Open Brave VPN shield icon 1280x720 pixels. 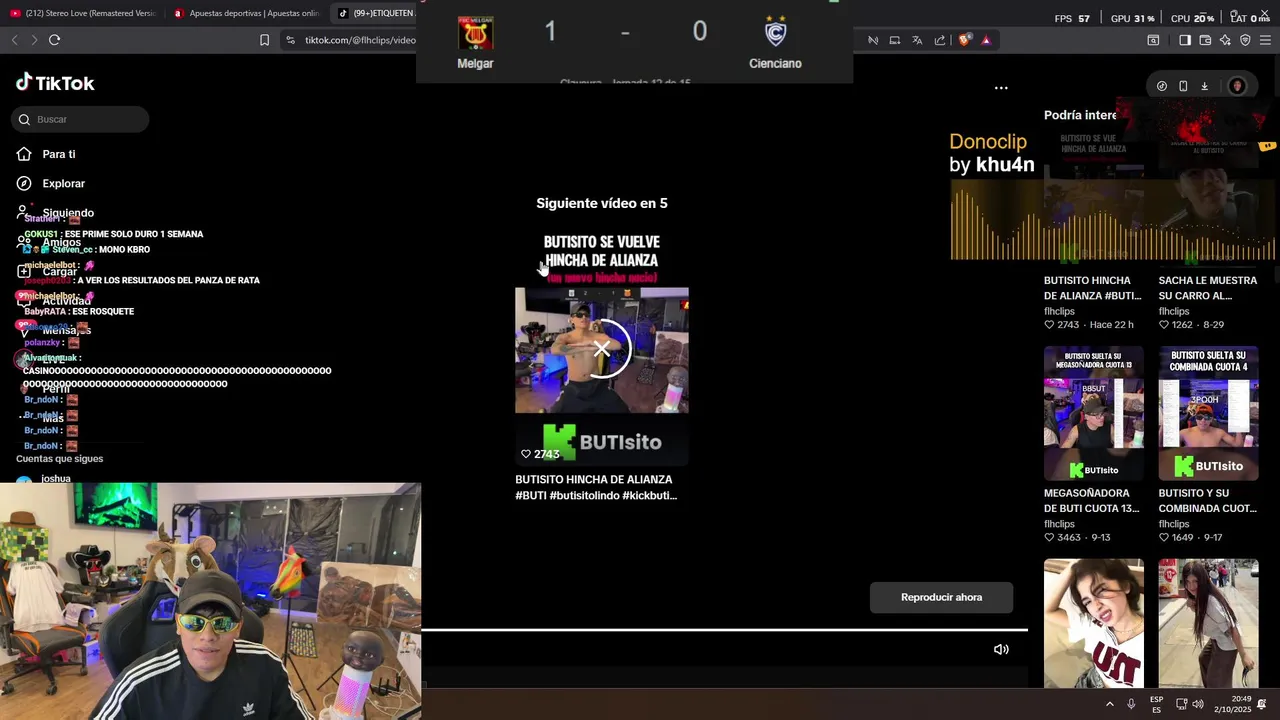click(1245, 40)
